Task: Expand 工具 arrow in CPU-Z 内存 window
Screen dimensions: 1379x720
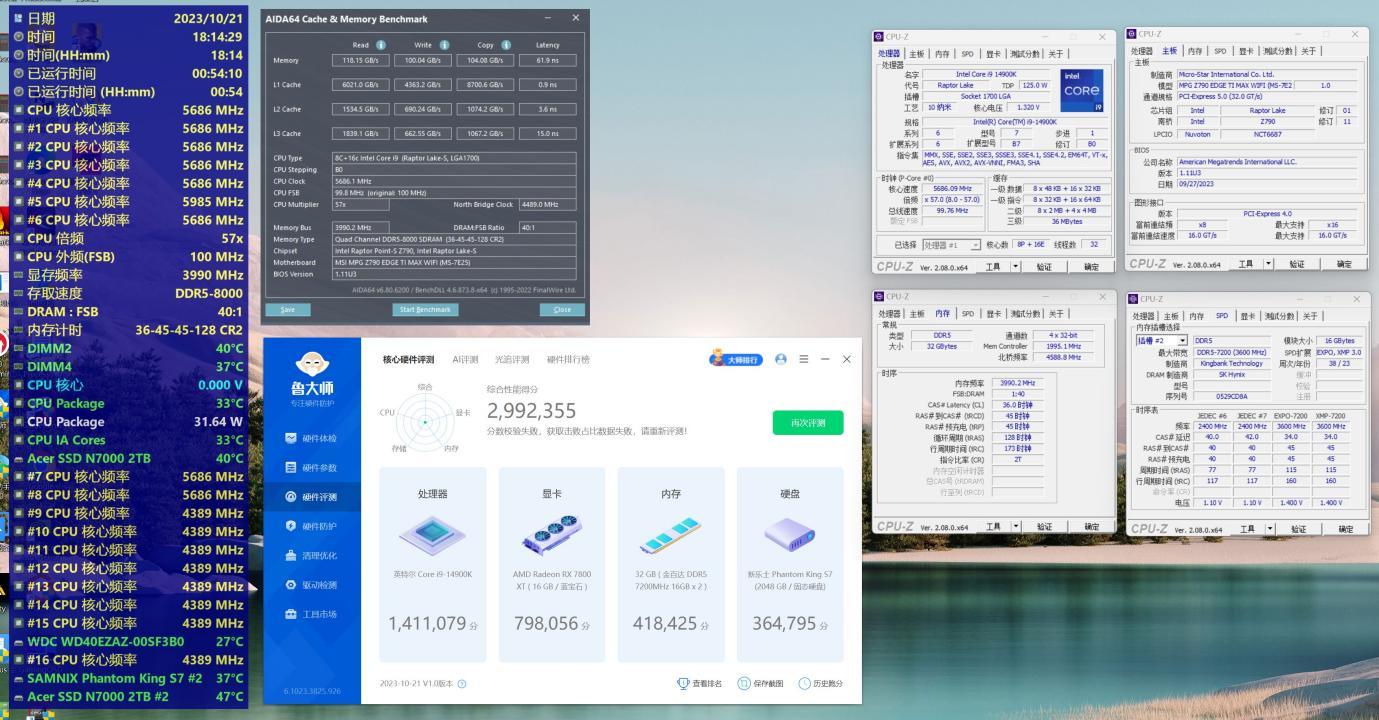Action: point(1014,526)
